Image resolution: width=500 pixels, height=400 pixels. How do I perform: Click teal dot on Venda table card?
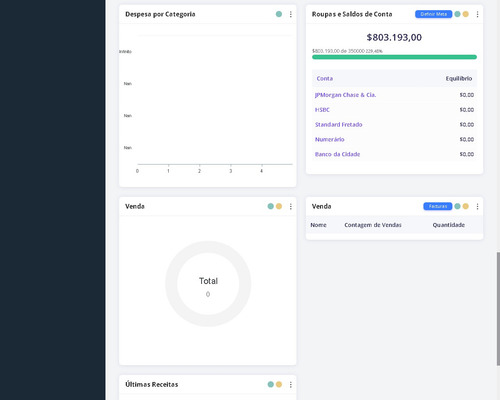(457, 206)
